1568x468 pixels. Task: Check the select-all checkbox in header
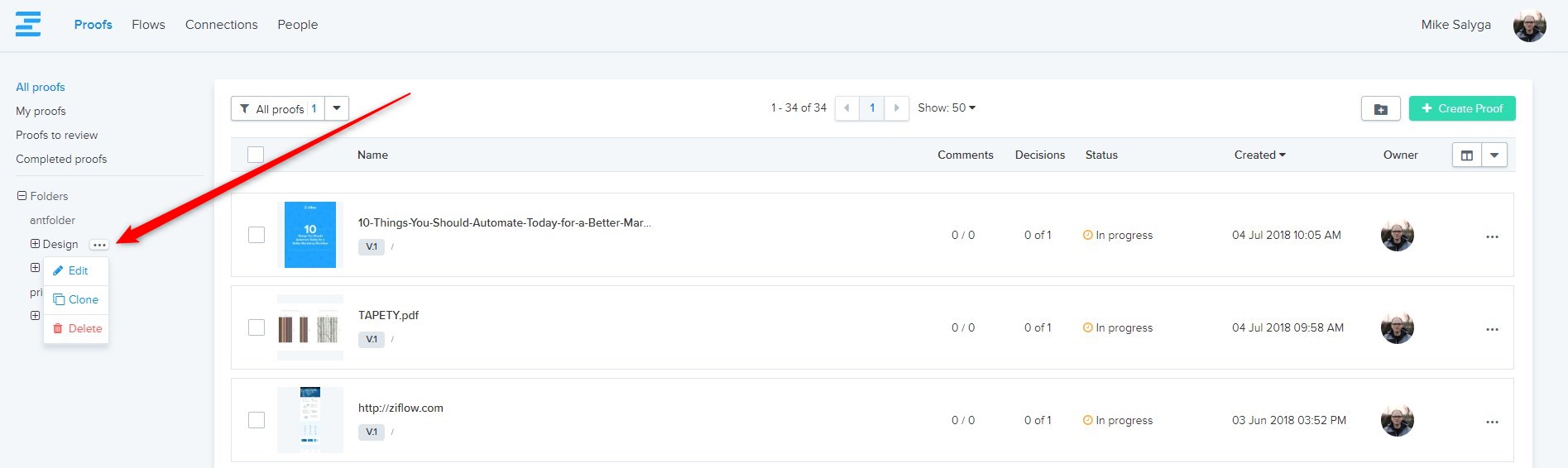coord(256,155)
